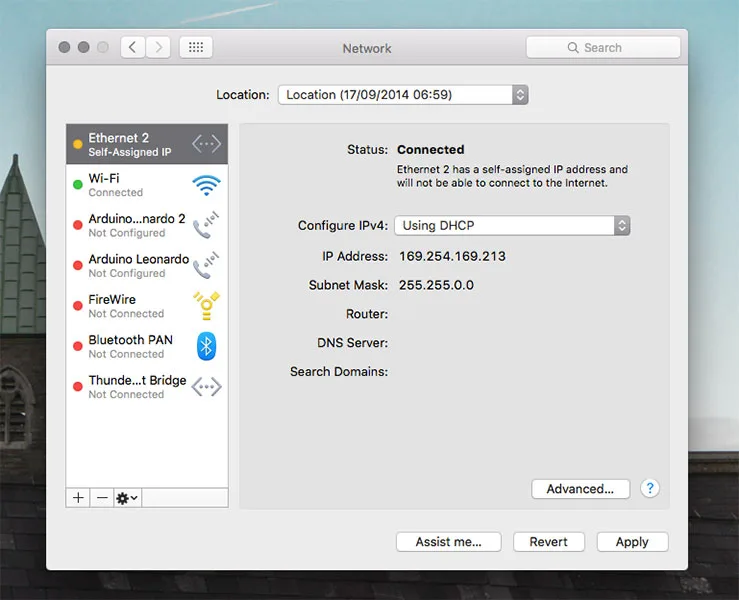
Task: Click the Bluetooth PAN icon
Action: coord(206,346)
